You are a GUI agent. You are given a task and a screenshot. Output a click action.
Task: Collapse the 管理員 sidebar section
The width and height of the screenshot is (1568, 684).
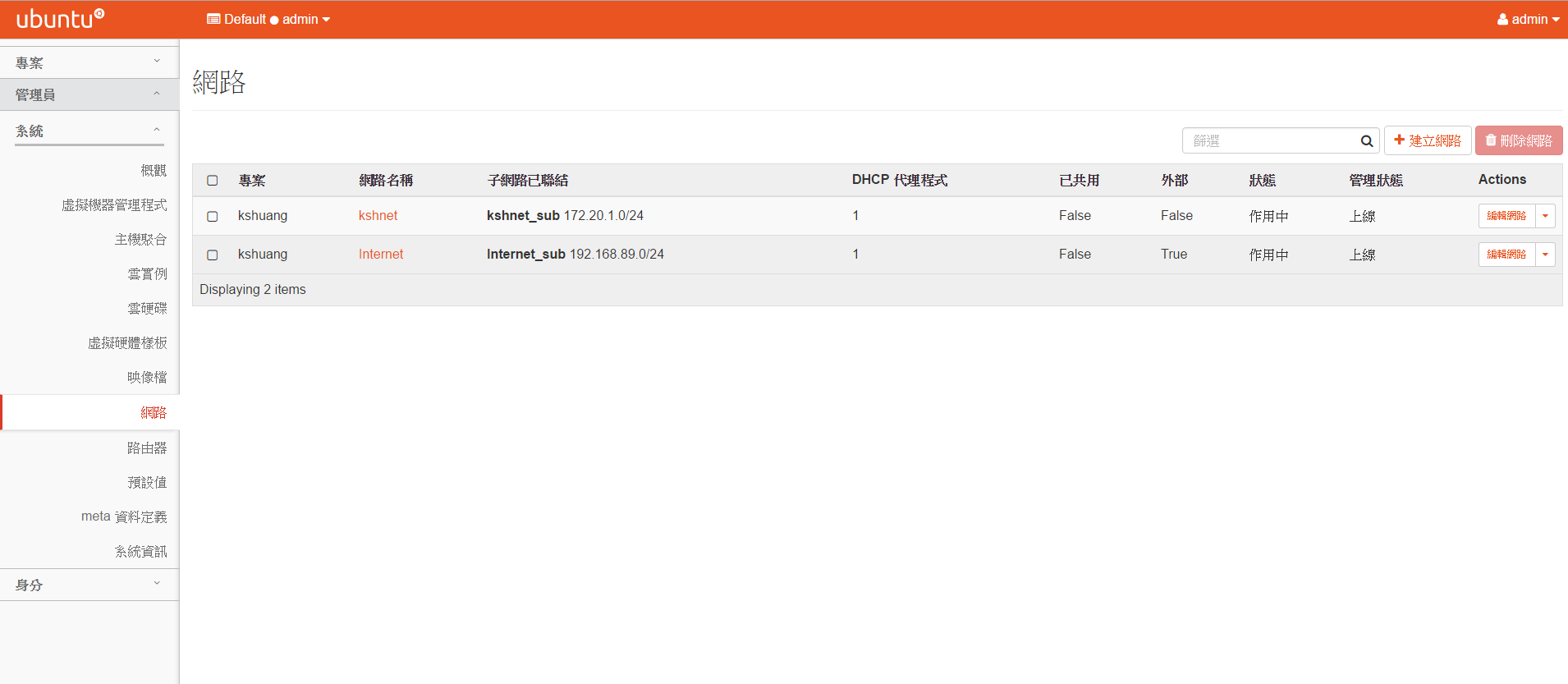tap(89, 94)
